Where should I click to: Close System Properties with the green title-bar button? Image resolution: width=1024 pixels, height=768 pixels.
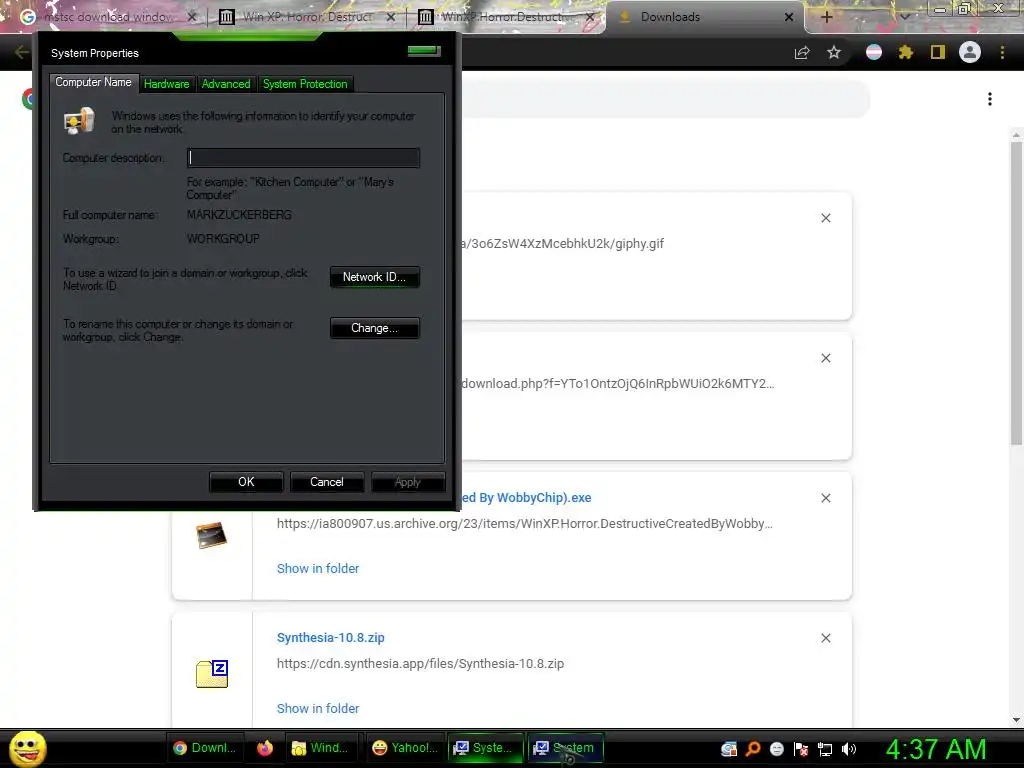click(424, 51)
